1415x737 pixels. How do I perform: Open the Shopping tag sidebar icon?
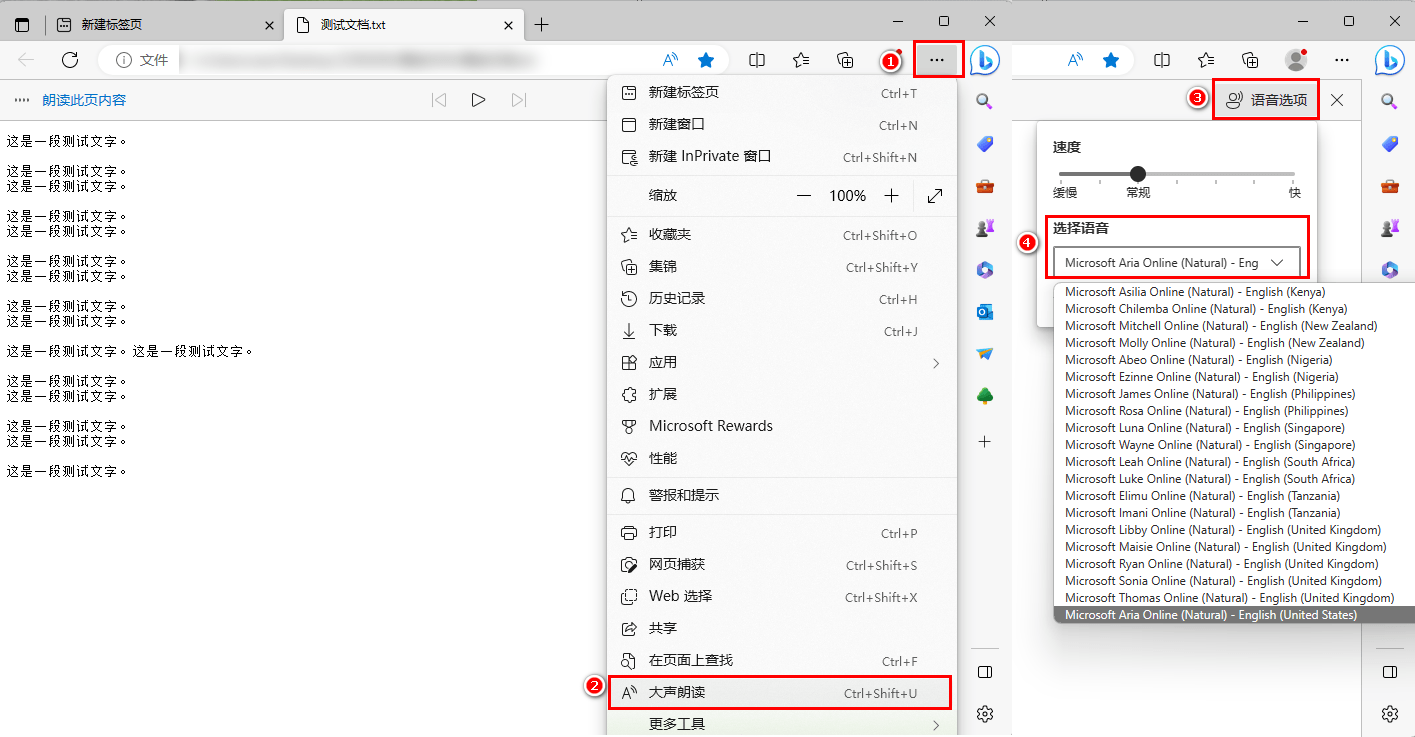click(984, 143)
